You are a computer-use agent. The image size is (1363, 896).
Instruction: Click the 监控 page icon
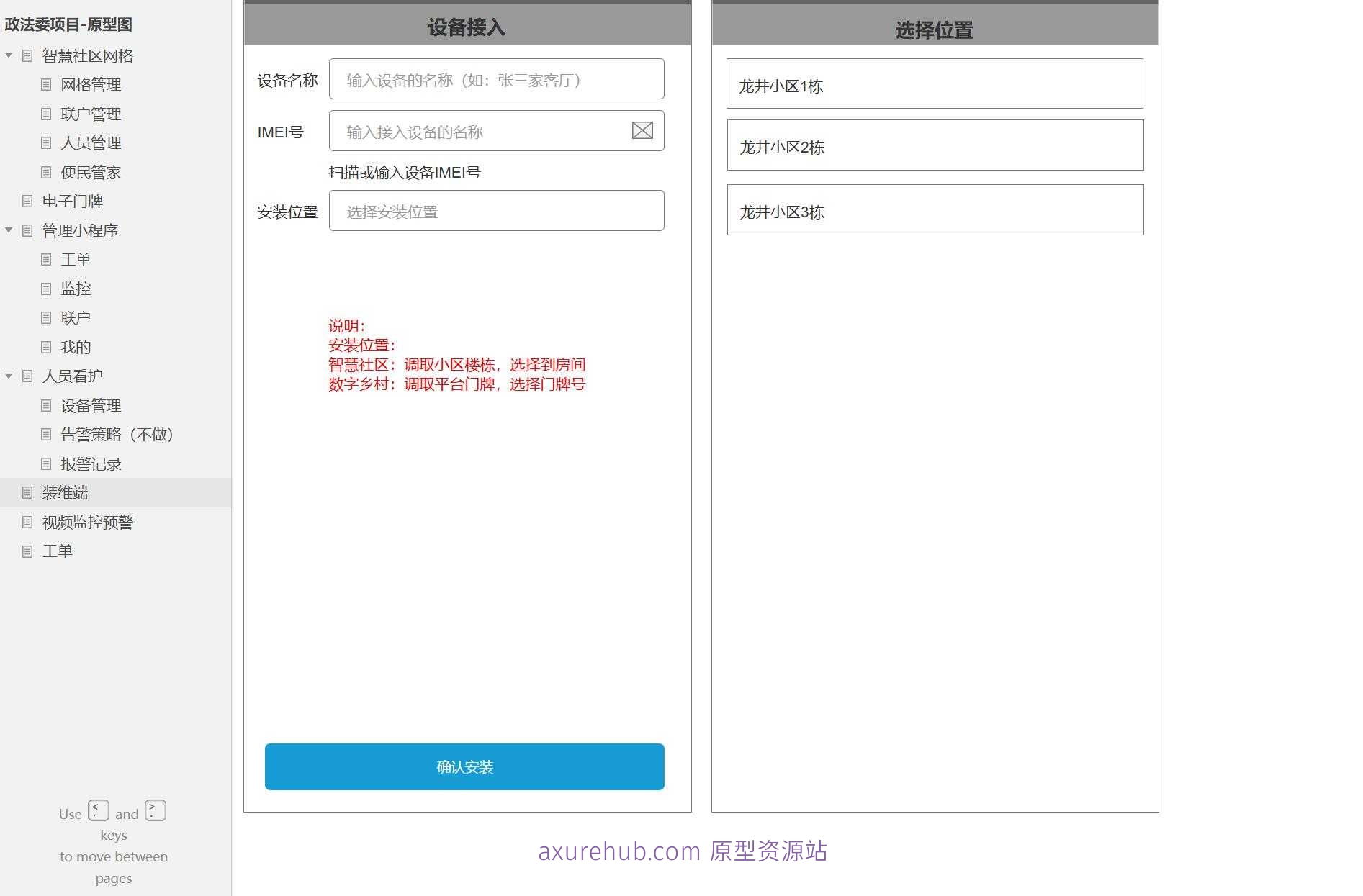46,289
